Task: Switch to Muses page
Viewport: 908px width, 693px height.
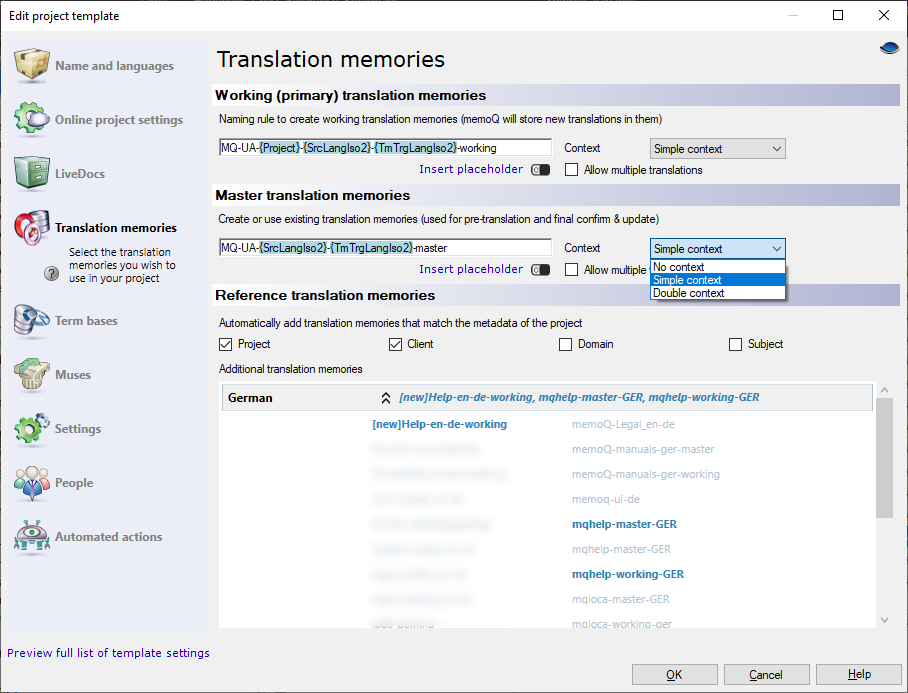Action: point(73,374)
